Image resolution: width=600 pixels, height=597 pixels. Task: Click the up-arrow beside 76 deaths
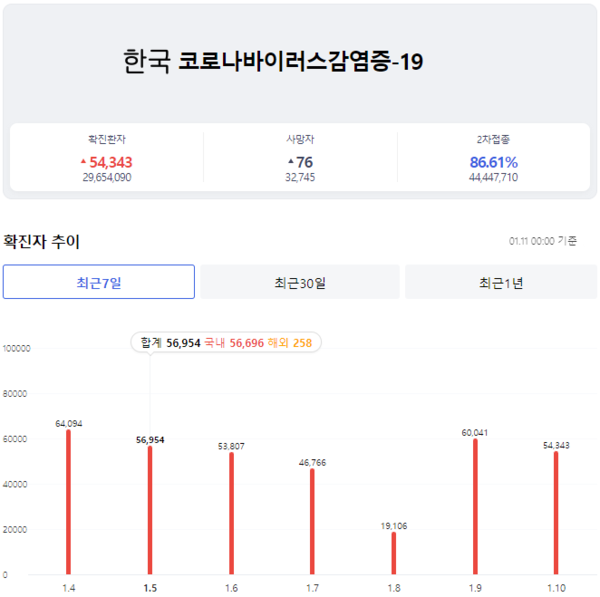pyautogui.click(x=291, y=161)
